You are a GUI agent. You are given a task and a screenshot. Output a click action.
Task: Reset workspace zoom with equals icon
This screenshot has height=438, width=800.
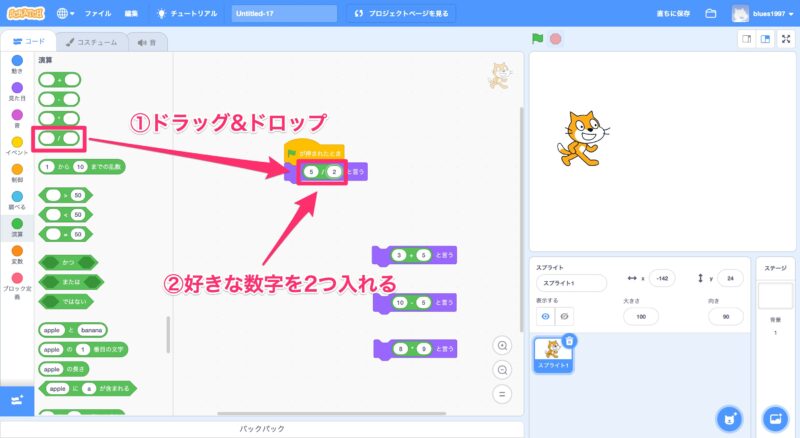point(503,393)
